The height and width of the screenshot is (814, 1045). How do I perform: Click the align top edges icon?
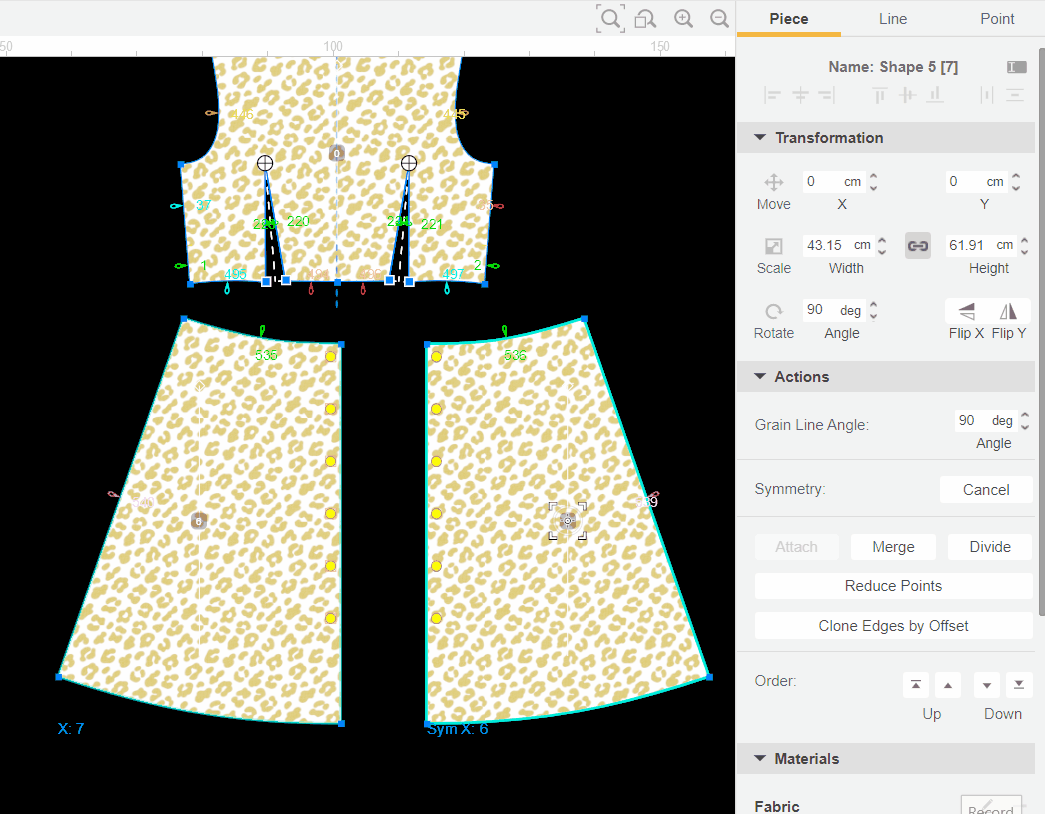point(880,95)
